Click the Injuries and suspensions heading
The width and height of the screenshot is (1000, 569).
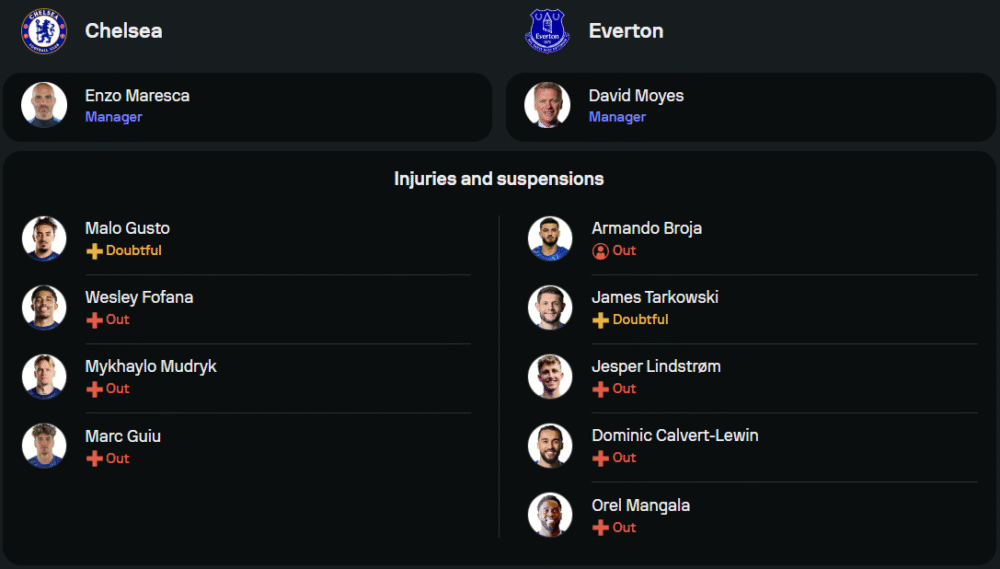499,179
